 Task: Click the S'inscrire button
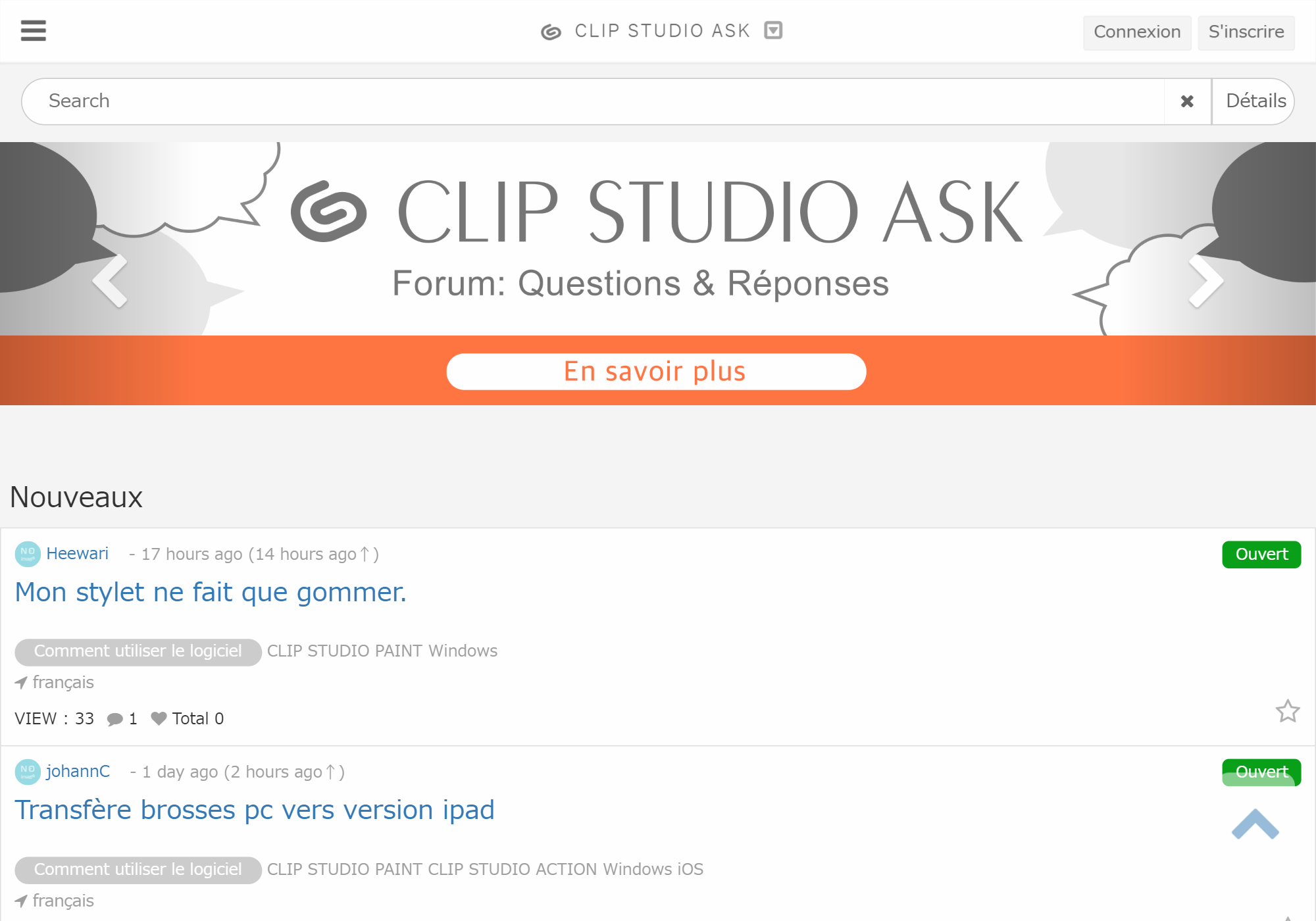[x=1246, y=32]
